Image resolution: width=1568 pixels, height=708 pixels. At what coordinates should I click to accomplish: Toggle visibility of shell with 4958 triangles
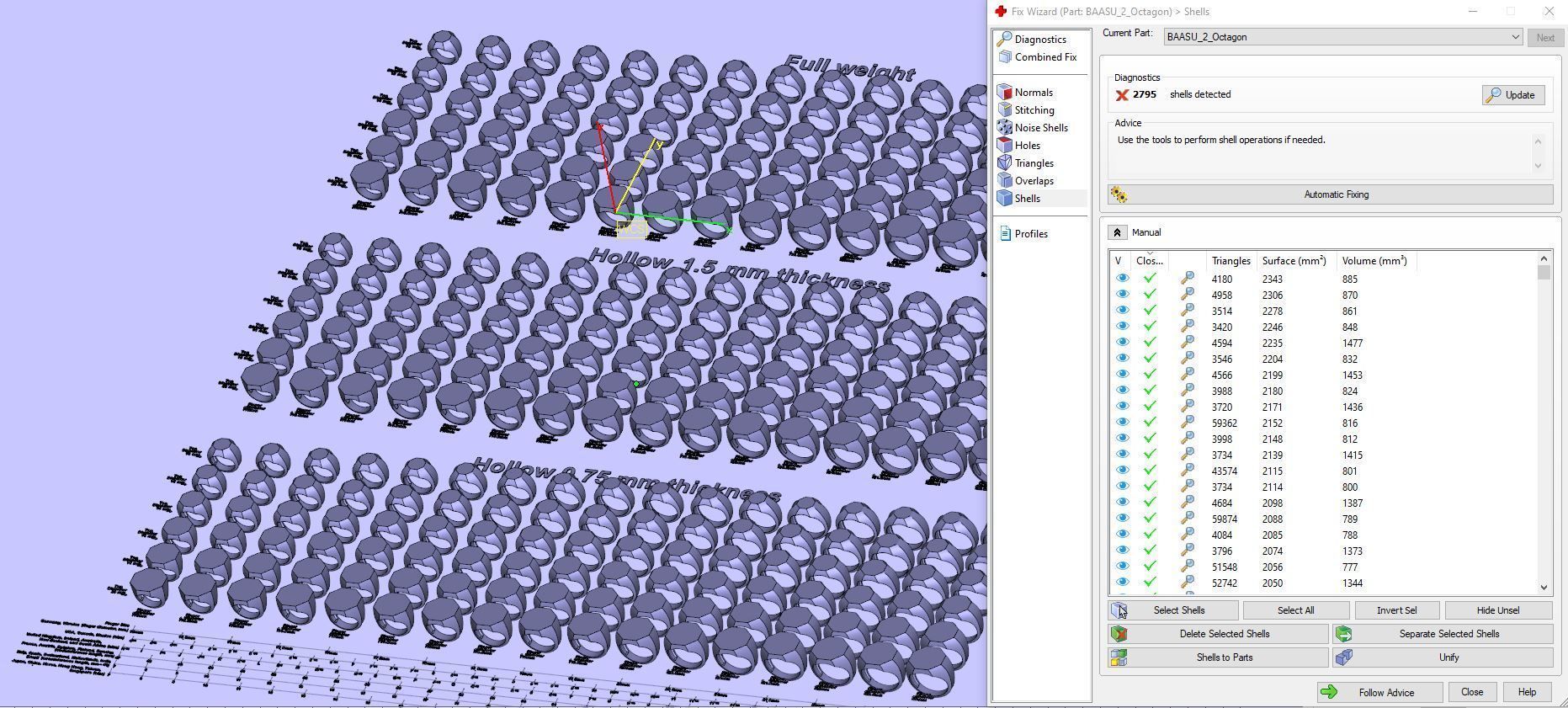tap(1122, 295)
